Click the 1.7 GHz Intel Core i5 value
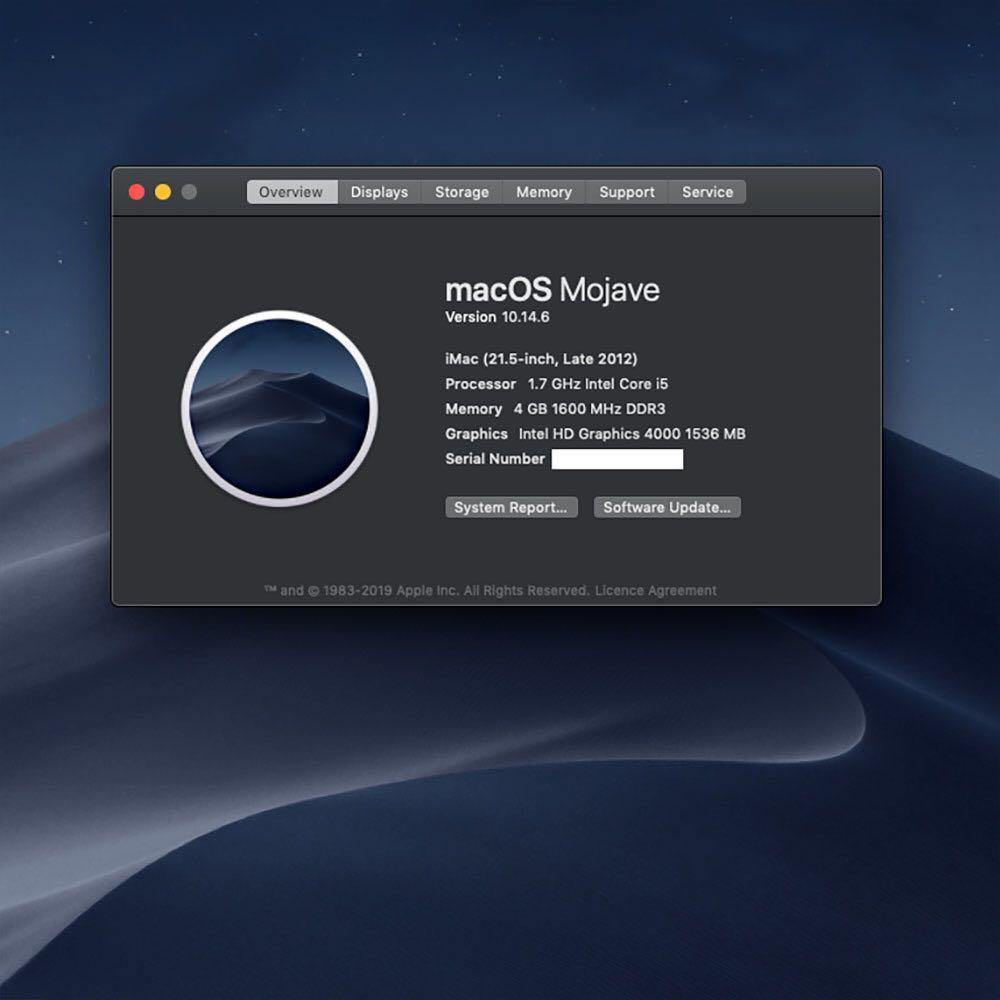The width and height of the screenshot is (1000, 1000). 598,384
